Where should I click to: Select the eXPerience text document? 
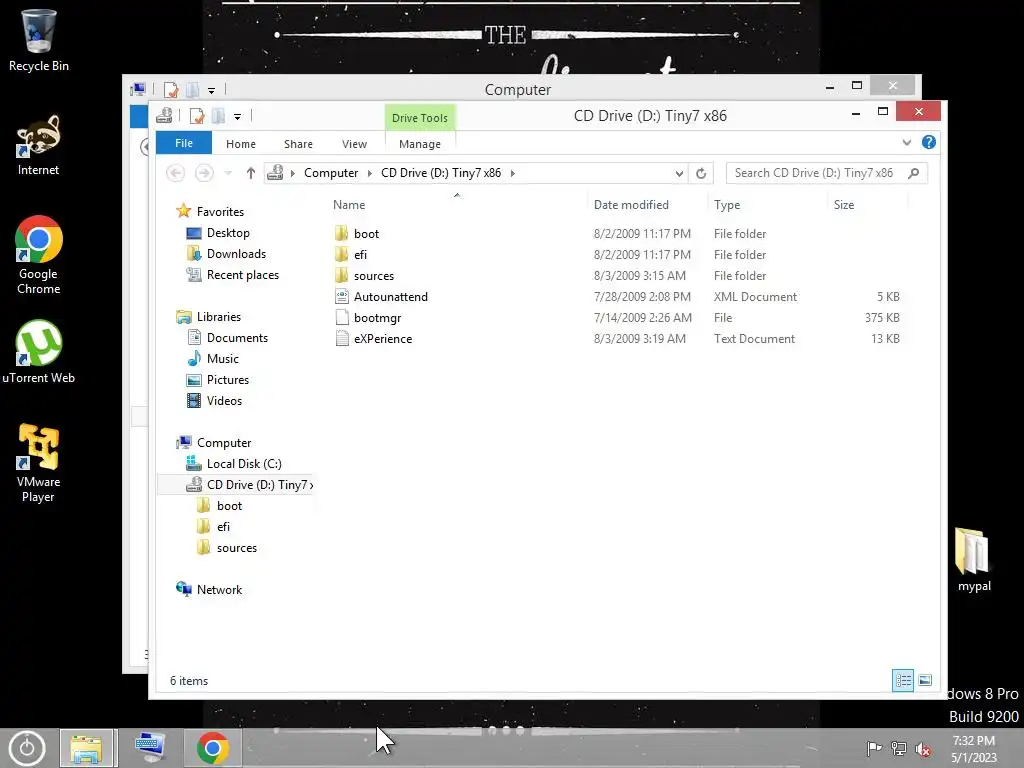[x=383, y=338]
